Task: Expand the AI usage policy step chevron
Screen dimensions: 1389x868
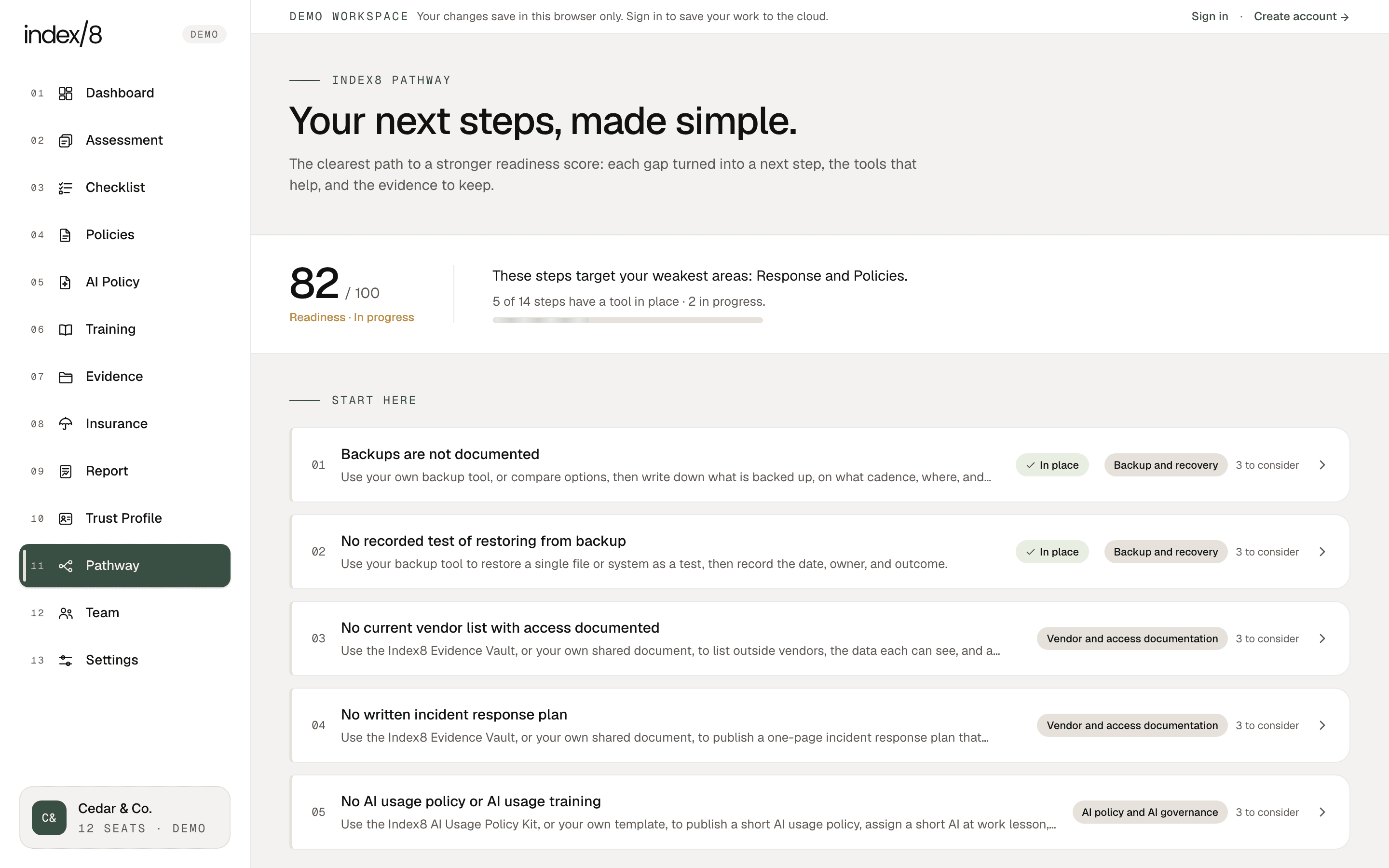Action: point(1322,813)
